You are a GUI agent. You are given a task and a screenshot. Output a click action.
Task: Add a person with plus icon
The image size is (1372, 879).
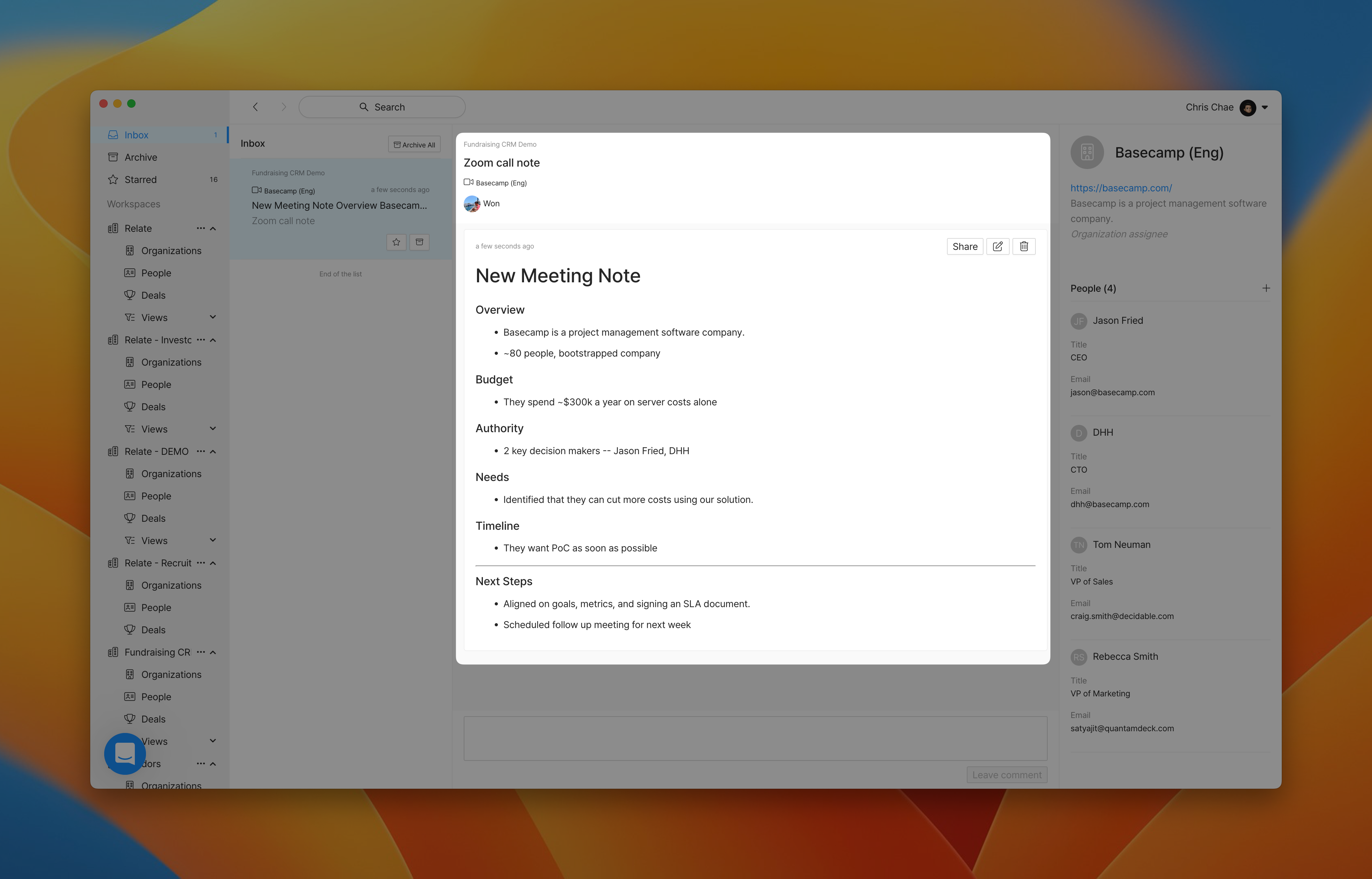pos(1266,288)
